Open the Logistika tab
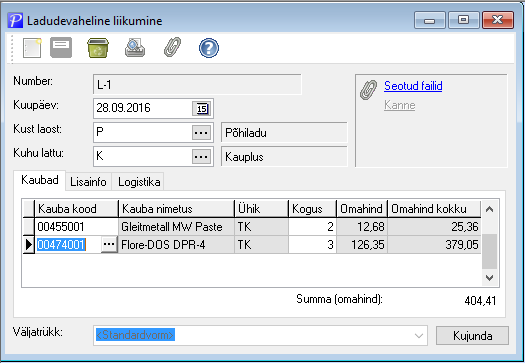Viewport: 525px width, 363px height. click(x=139, y=182)
